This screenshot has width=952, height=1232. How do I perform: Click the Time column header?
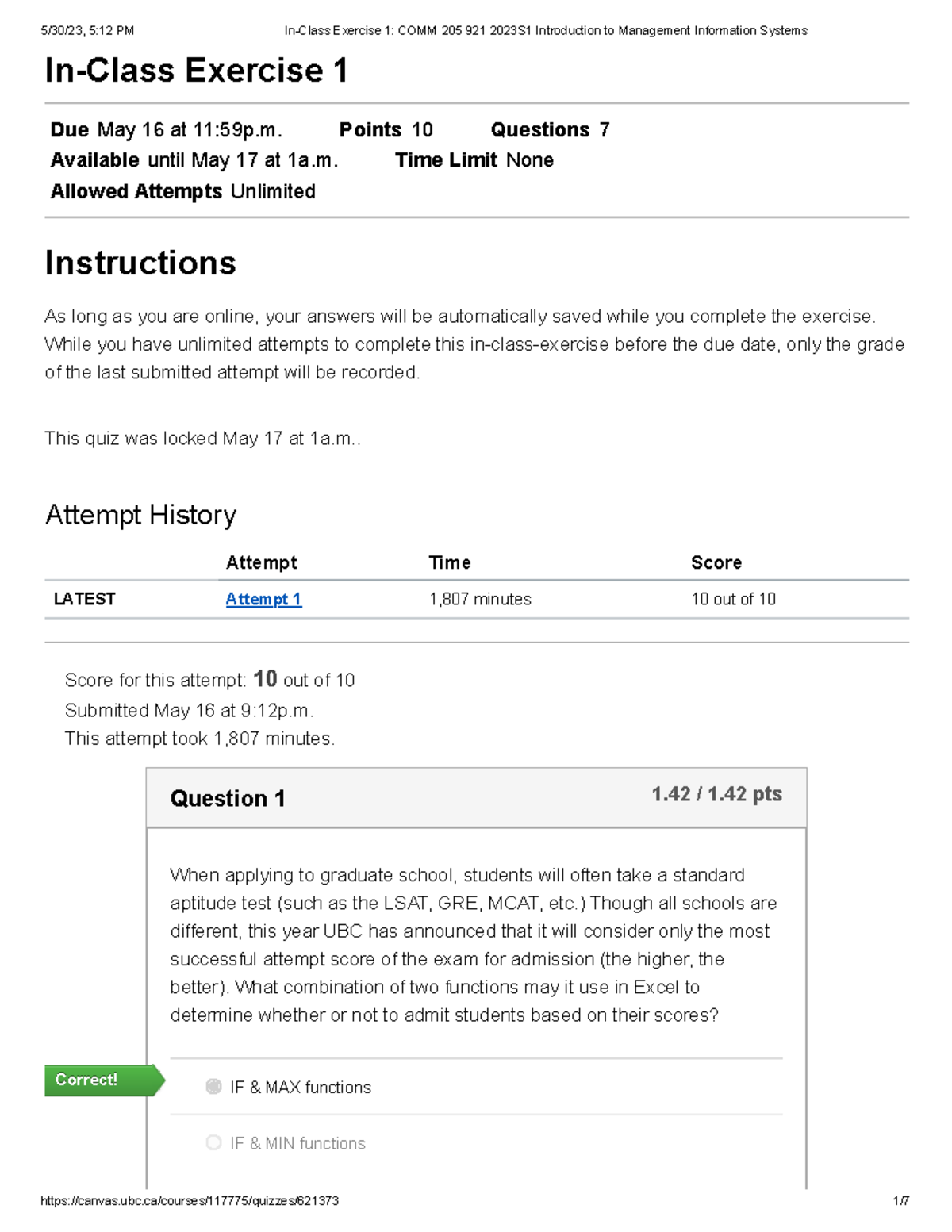[450, 563]
